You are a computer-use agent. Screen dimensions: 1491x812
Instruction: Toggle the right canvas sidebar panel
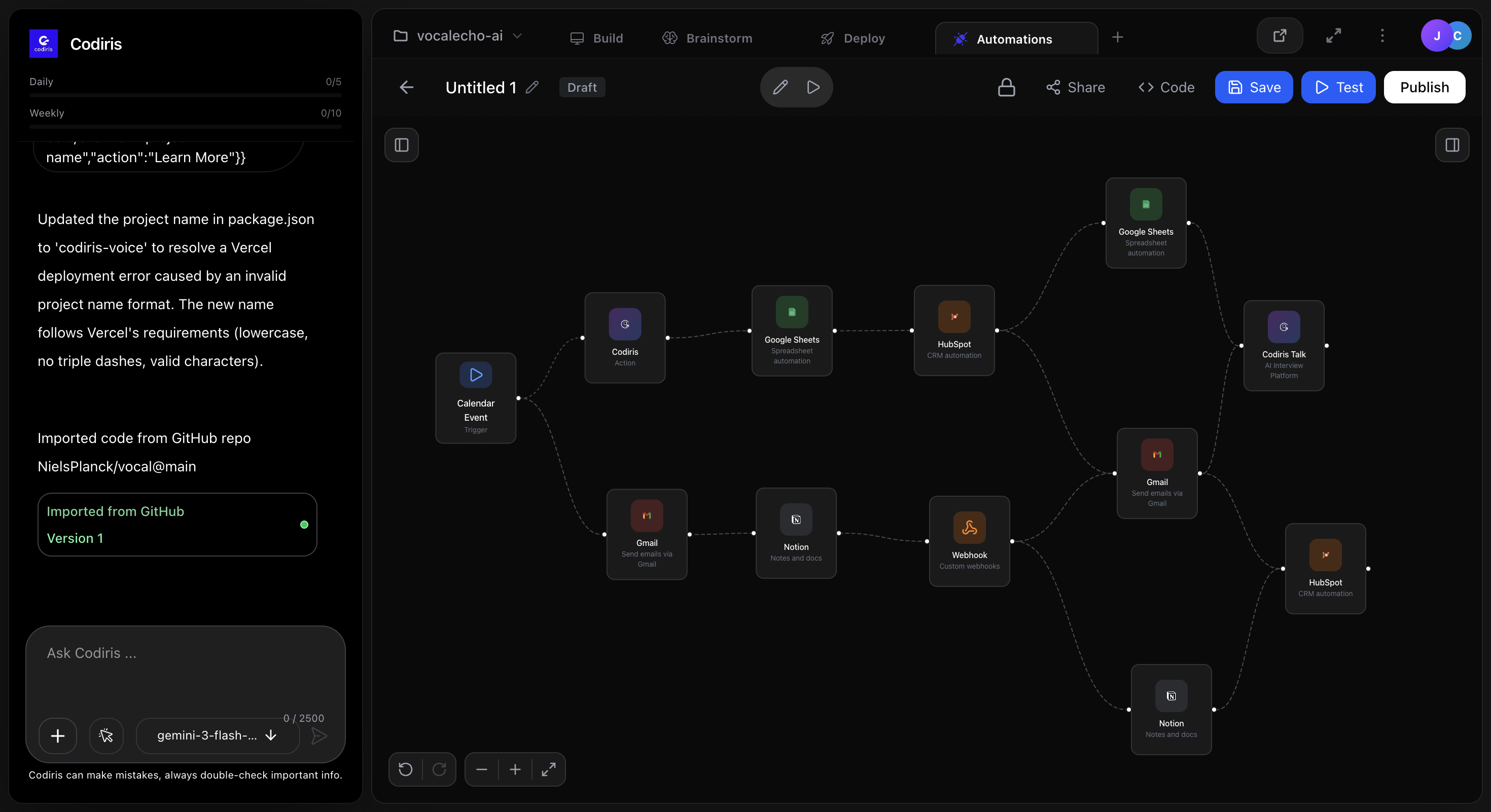coord(1451,144)
